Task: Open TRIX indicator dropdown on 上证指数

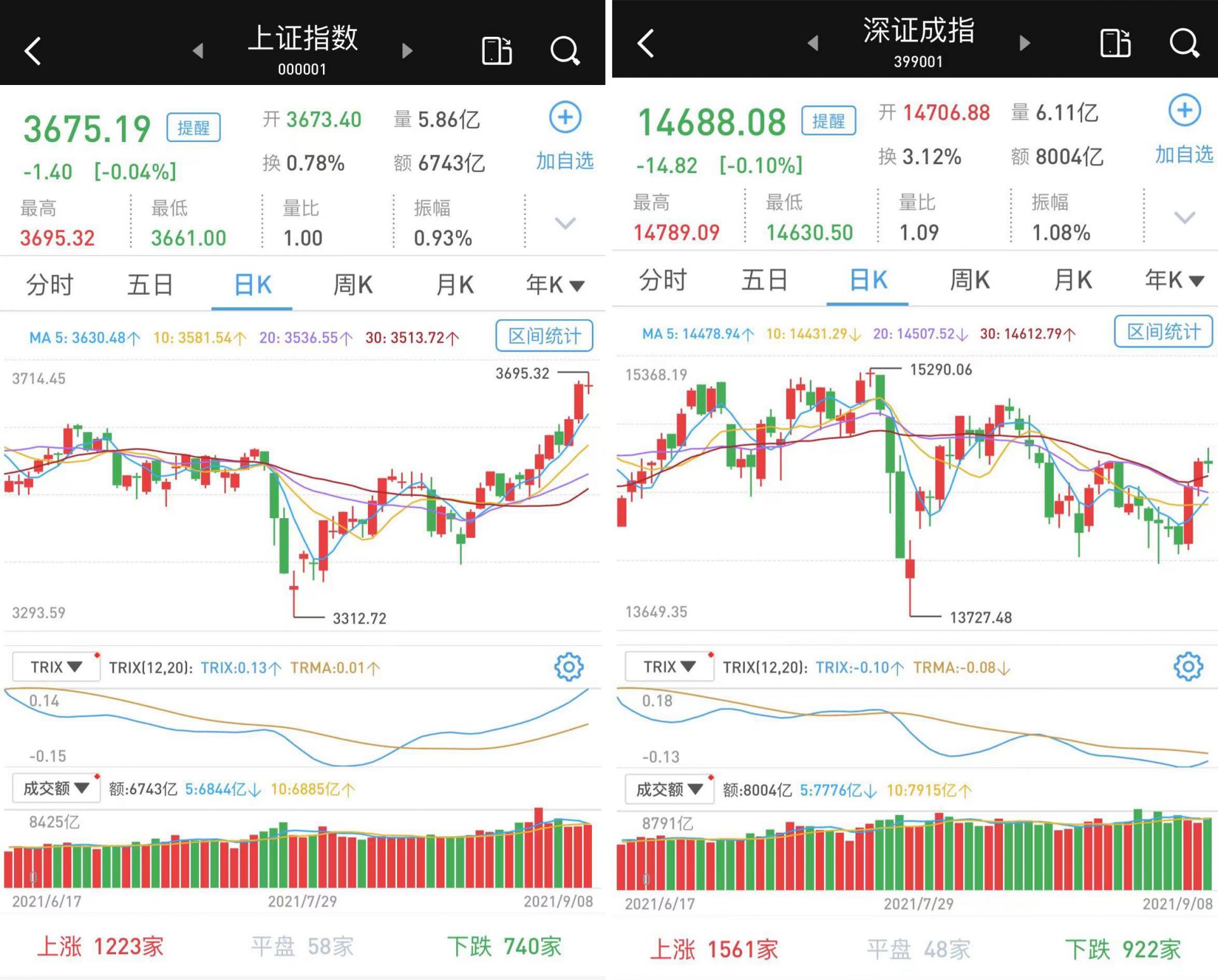Action: coord(56,667)
